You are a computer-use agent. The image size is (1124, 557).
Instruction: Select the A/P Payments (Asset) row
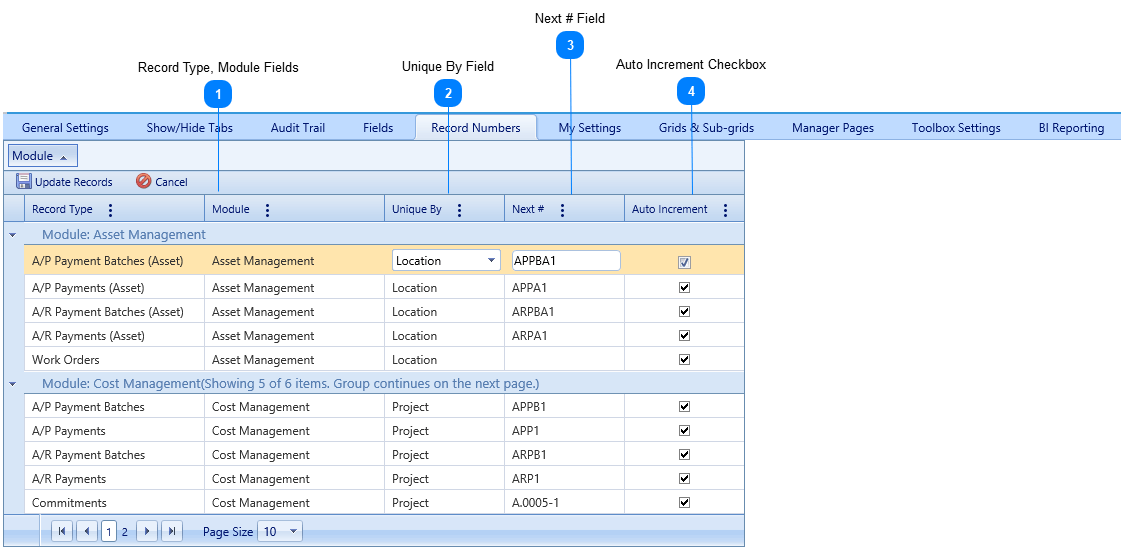pos(384,287)
